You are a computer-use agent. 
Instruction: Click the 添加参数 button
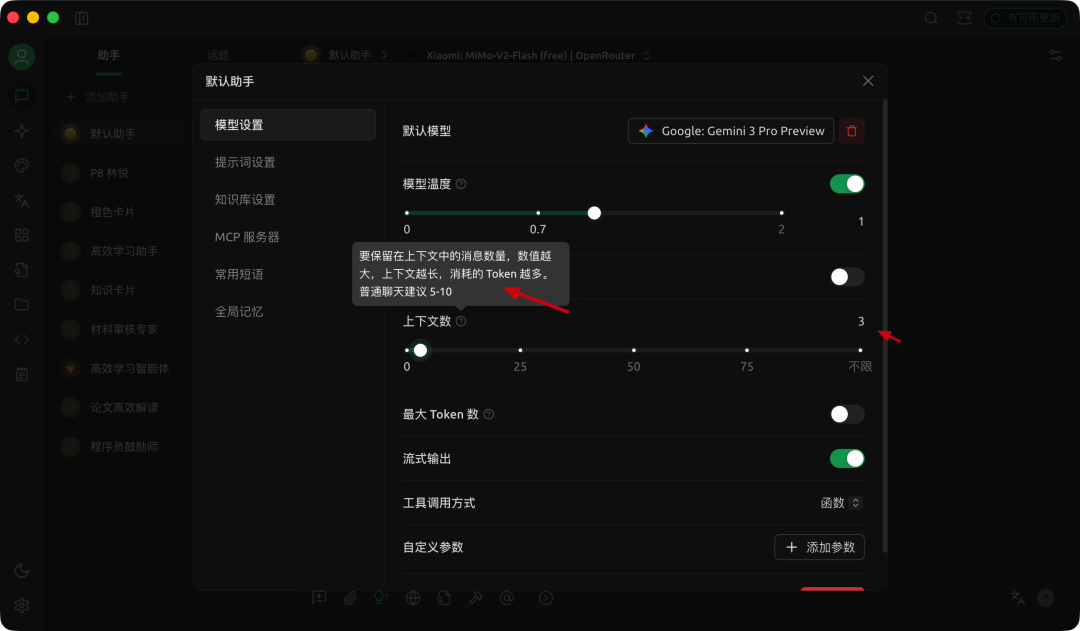click(x=819, y=547)
